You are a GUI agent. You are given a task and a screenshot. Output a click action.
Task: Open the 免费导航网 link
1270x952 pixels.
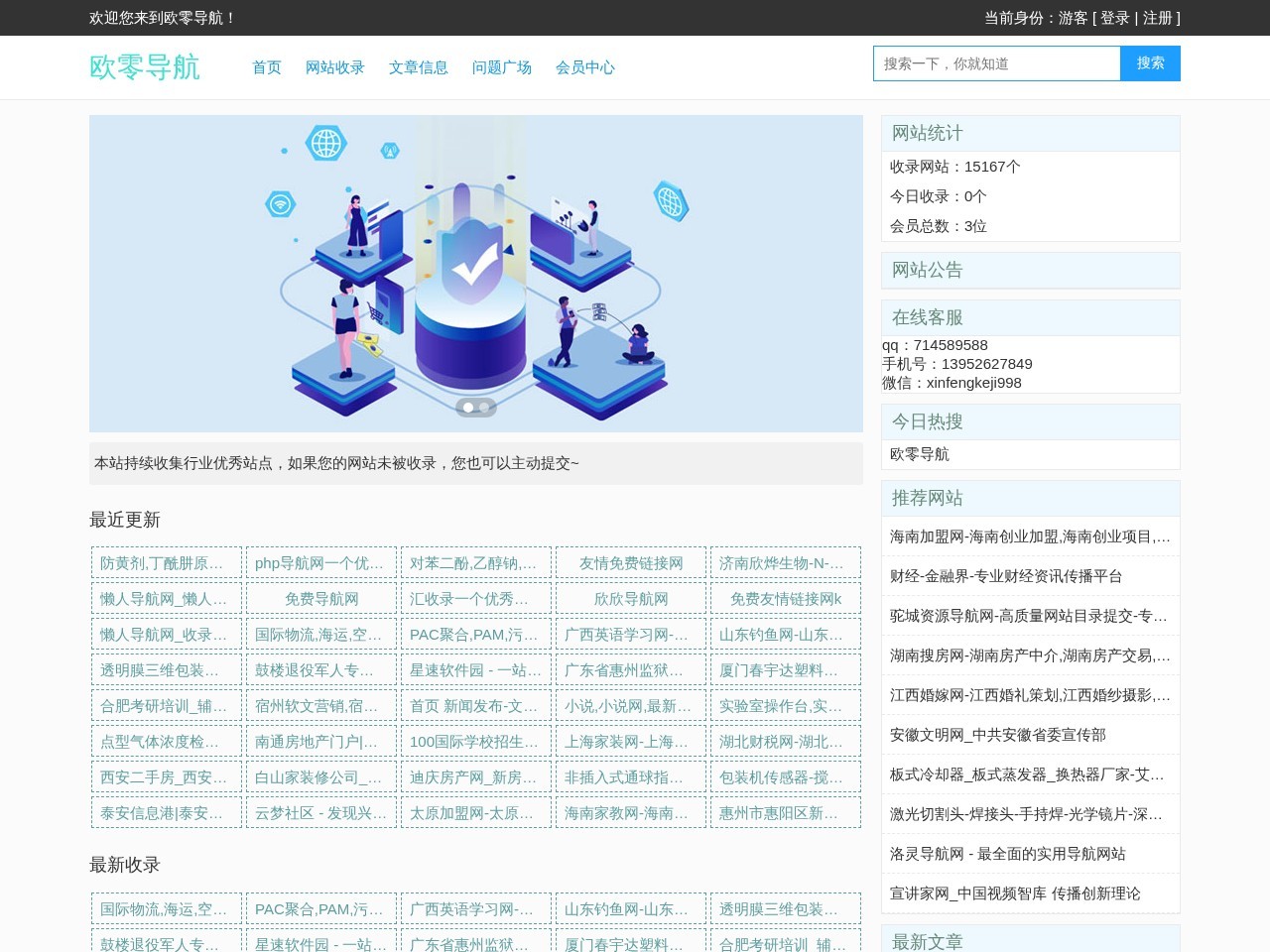pos(321,599)
